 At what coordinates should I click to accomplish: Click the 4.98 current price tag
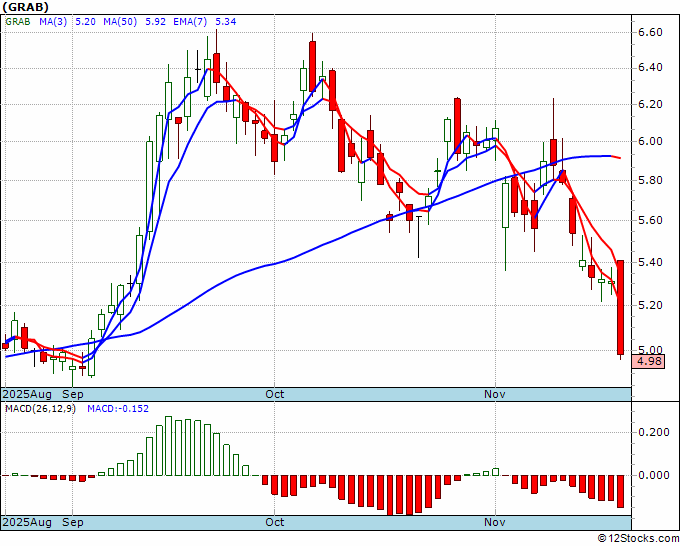coord(649,361)
